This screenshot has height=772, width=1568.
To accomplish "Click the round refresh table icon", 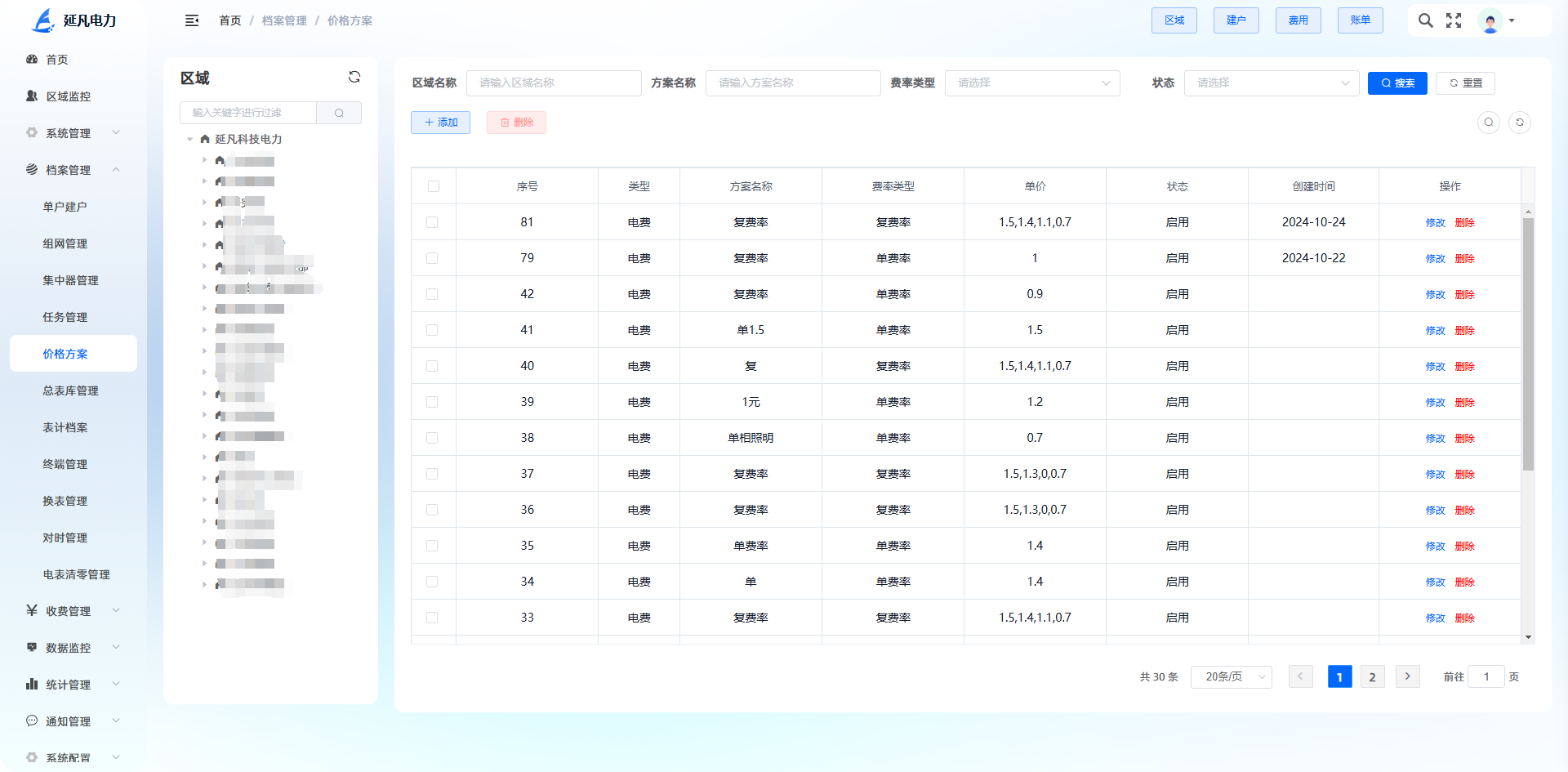I will click(x=1520, y=123).
